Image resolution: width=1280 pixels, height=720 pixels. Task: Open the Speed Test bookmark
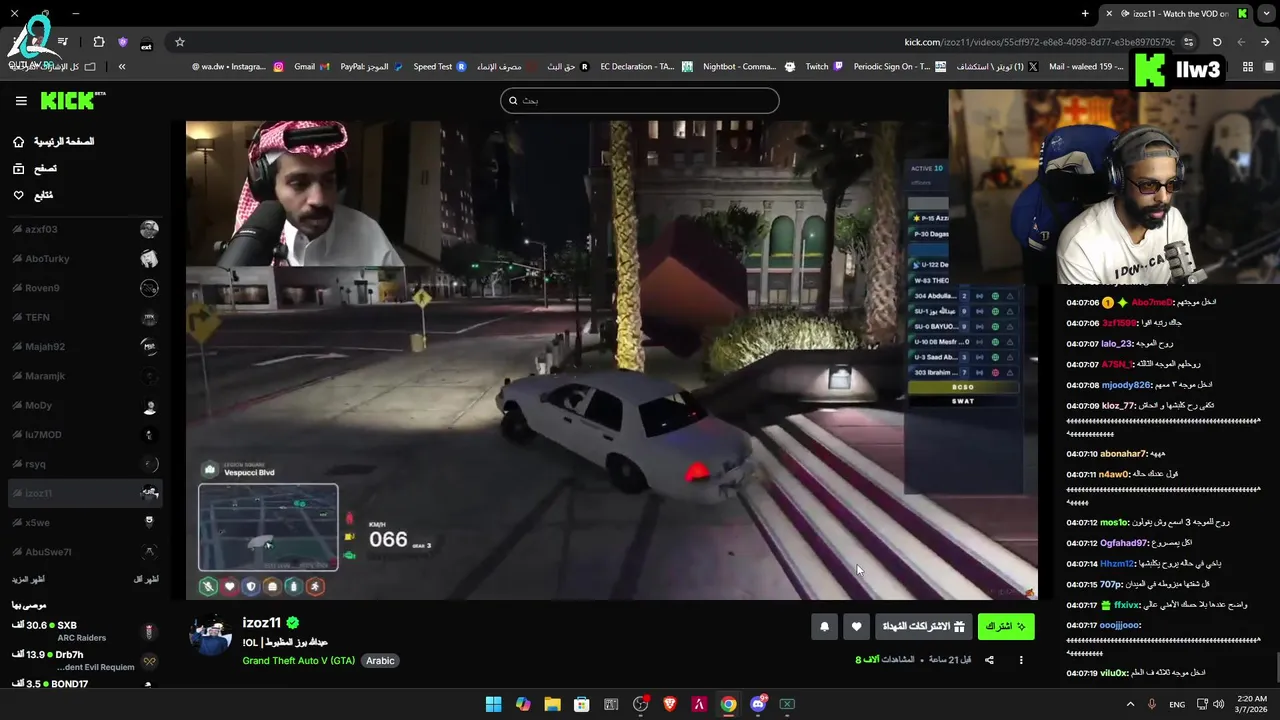click(x=440, y=67)
